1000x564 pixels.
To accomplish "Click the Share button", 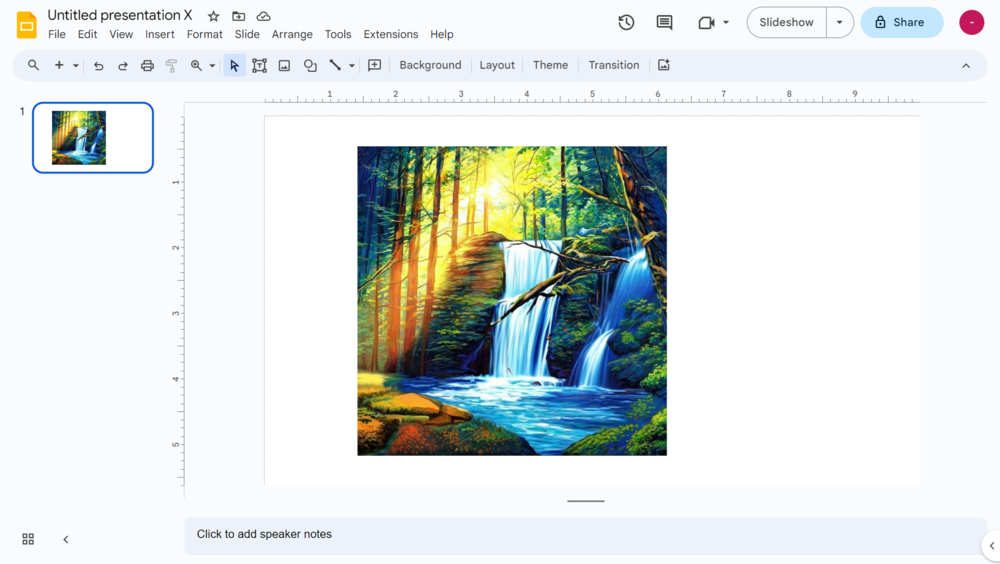I will (x=901, y=22).
